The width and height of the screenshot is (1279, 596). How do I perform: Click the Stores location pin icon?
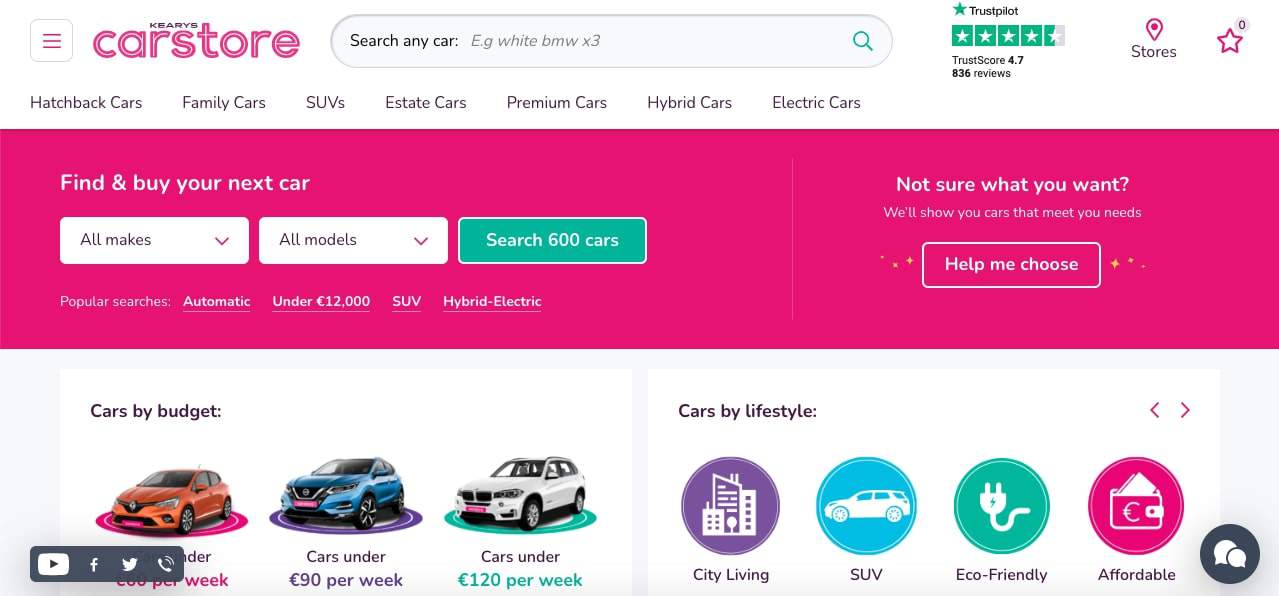[x=1153, y=31]
